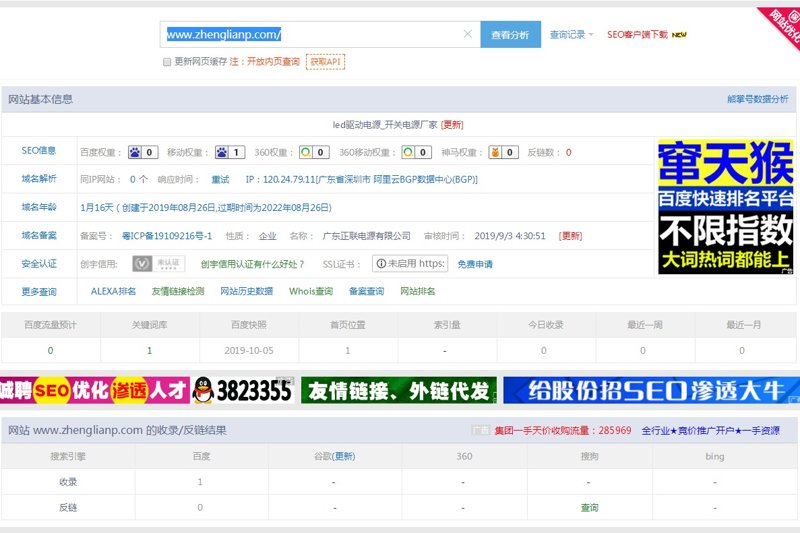This screenshot has height=533, width=800.
Task: Click the 诚聘SEO优化渗透人才 banner
Action: [x=95, y=390]
